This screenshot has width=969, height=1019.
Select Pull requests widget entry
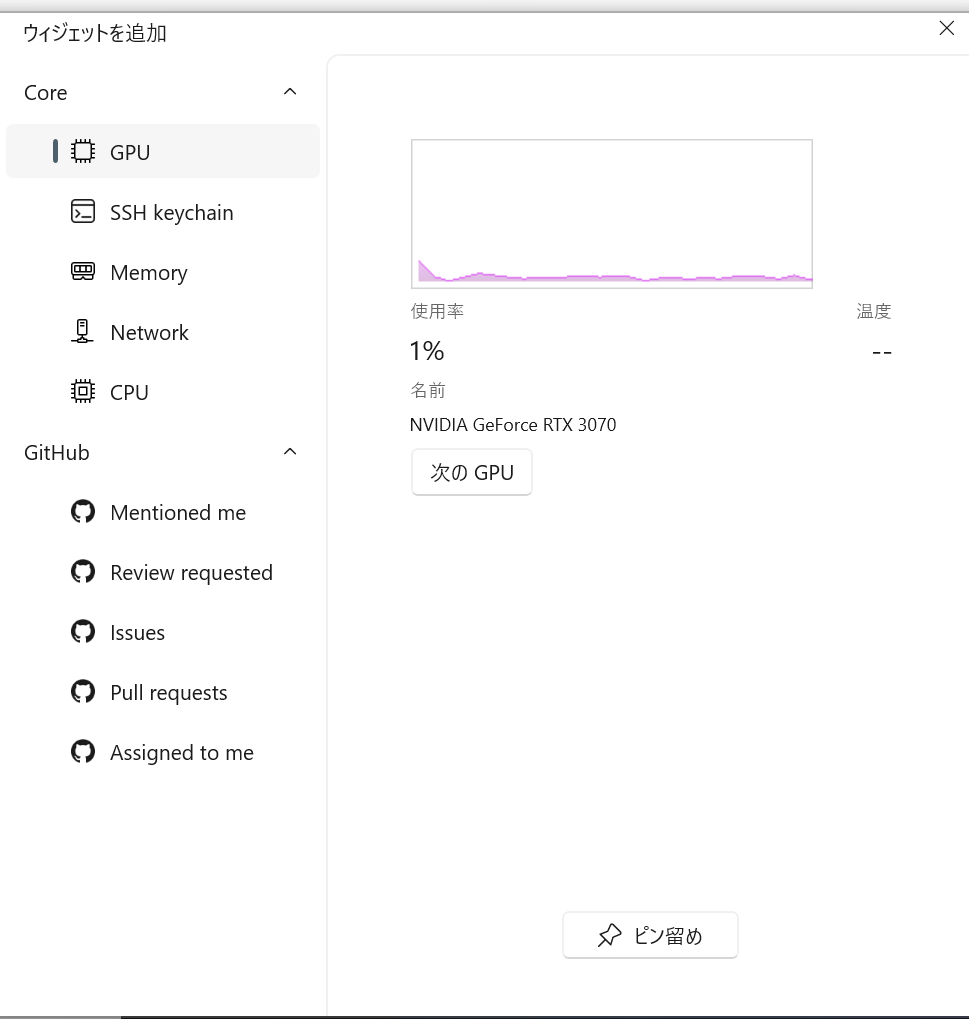162,692
